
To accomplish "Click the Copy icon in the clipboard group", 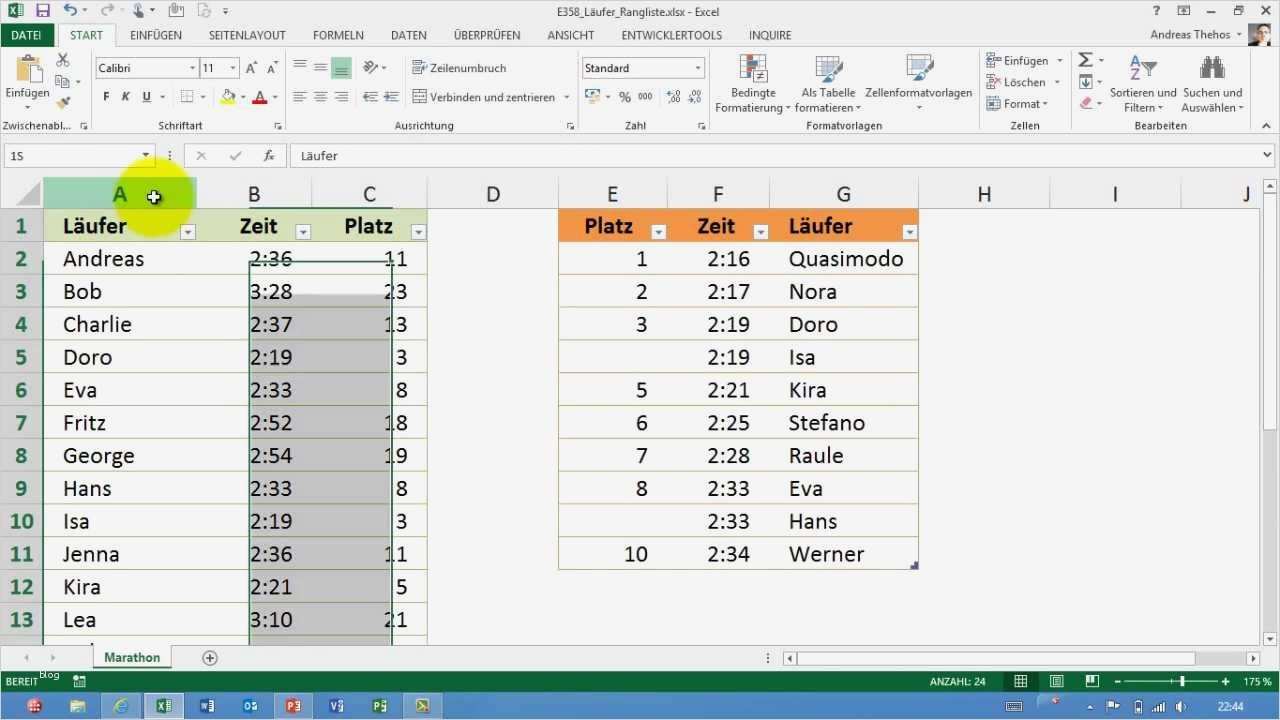I will tap(63, 82).
